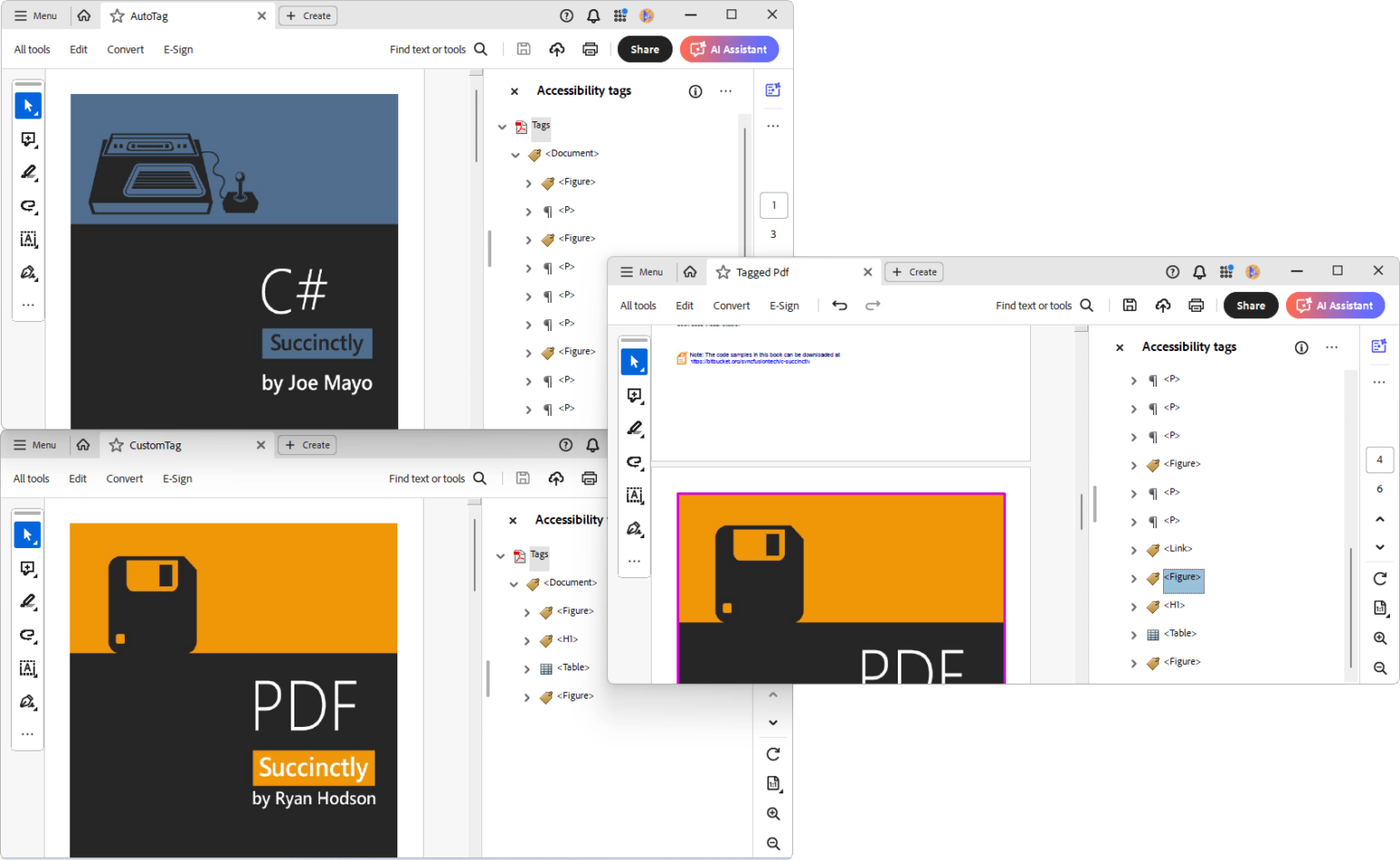This screenshot has width=1400, height=860.
Task: Select the highlighter pen tool in AutoTag window
Action: click(28, 172)
